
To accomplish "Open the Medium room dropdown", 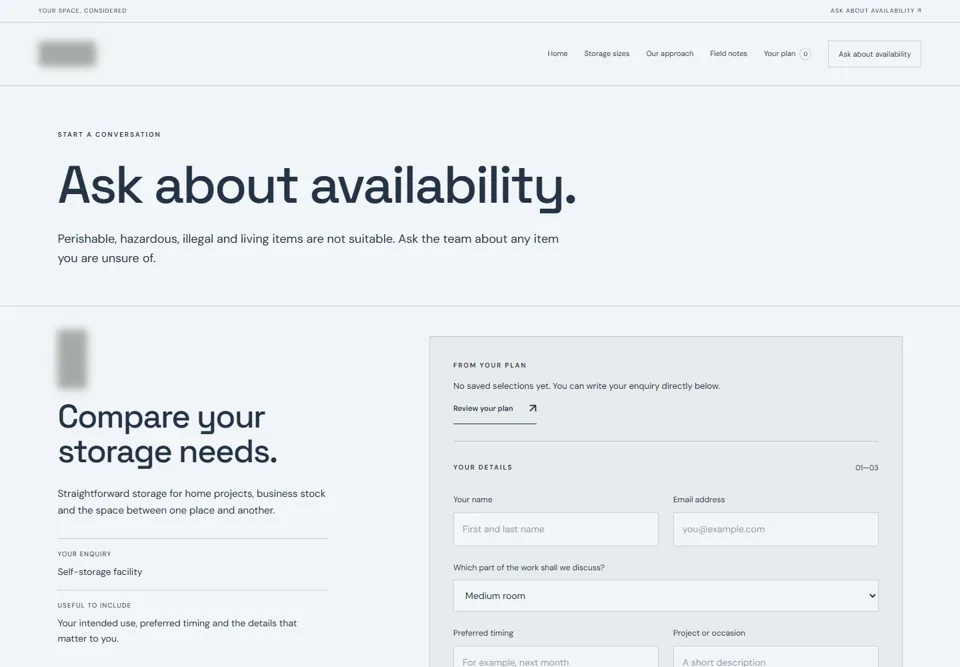I will 666,595.
